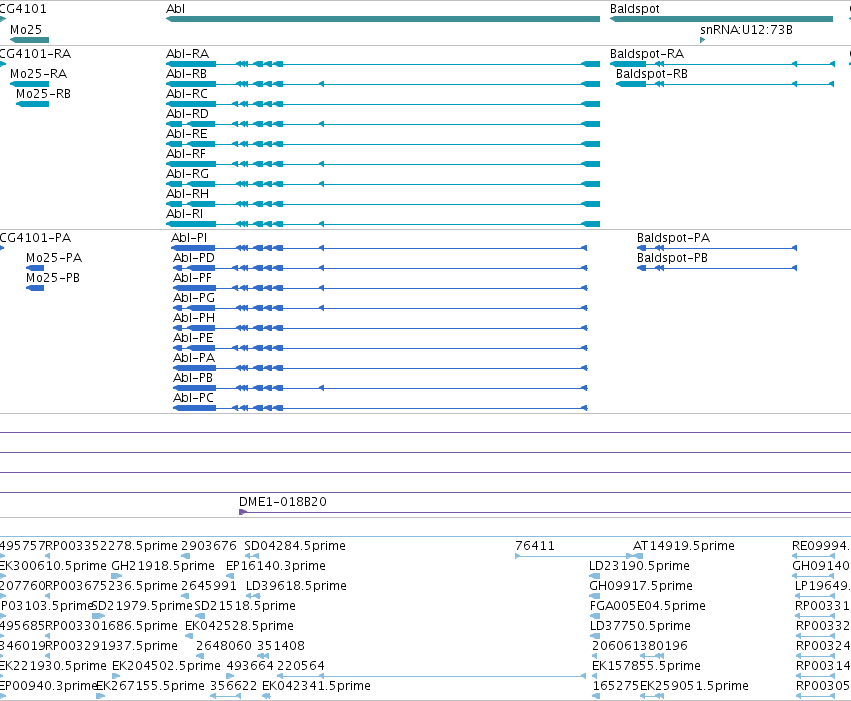The image size is (851, 701).
Task: Select the LD37750.5prime EST label
Action: (x=640, y=626)
